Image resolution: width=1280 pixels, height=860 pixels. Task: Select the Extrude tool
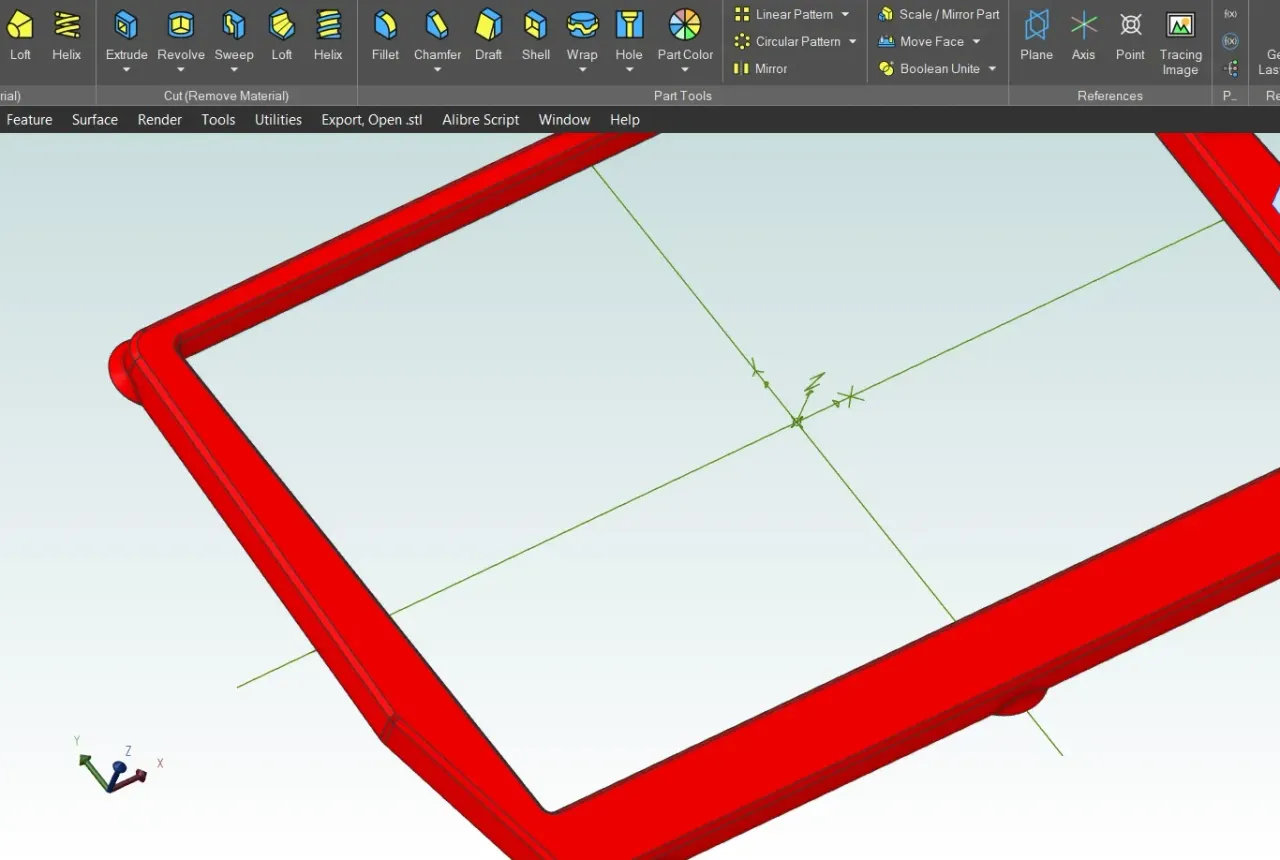tap(126, 30)
